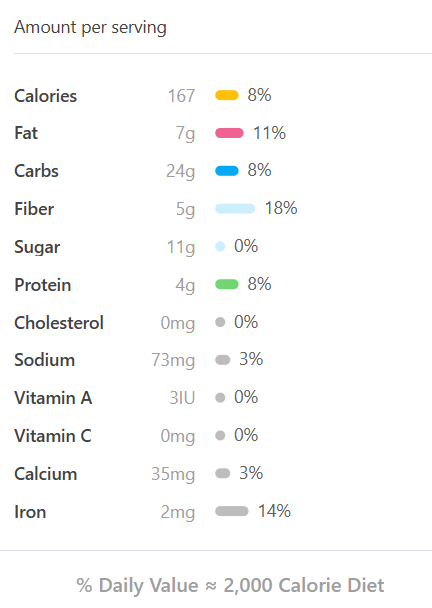Click the gray Iron progress bar
432x608 pixels.
point(232,511)
